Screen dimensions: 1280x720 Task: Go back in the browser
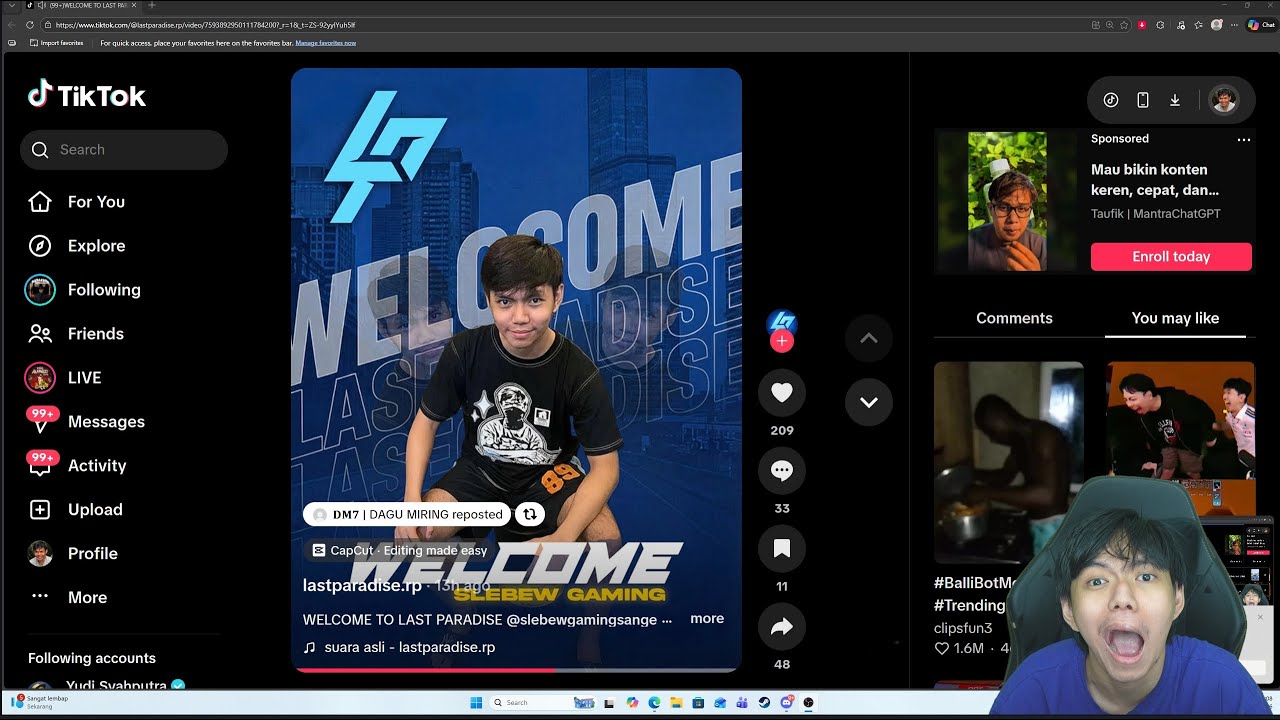click(x=12, y=25)
